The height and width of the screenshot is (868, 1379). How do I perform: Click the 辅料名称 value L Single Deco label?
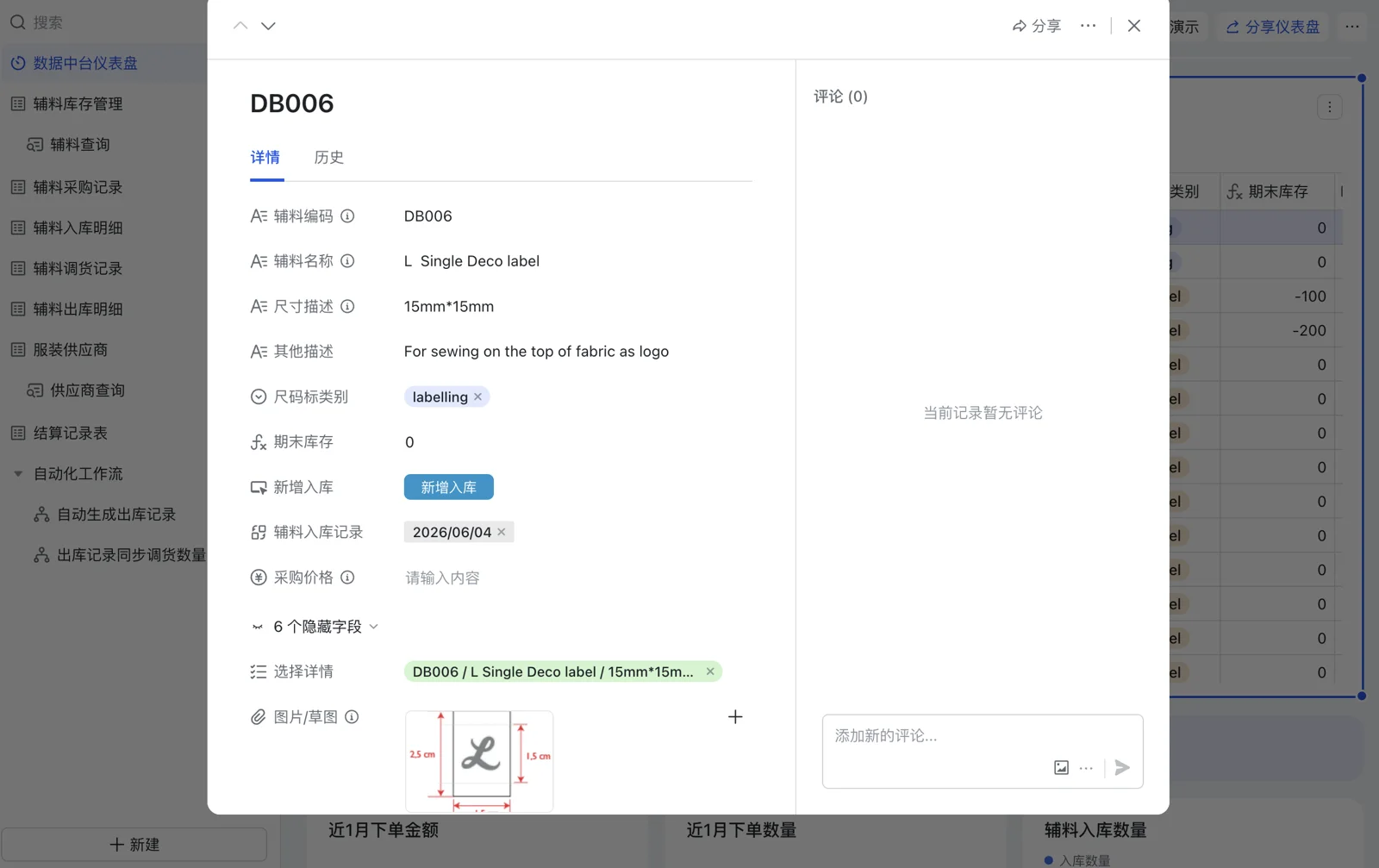pos(471,261)
